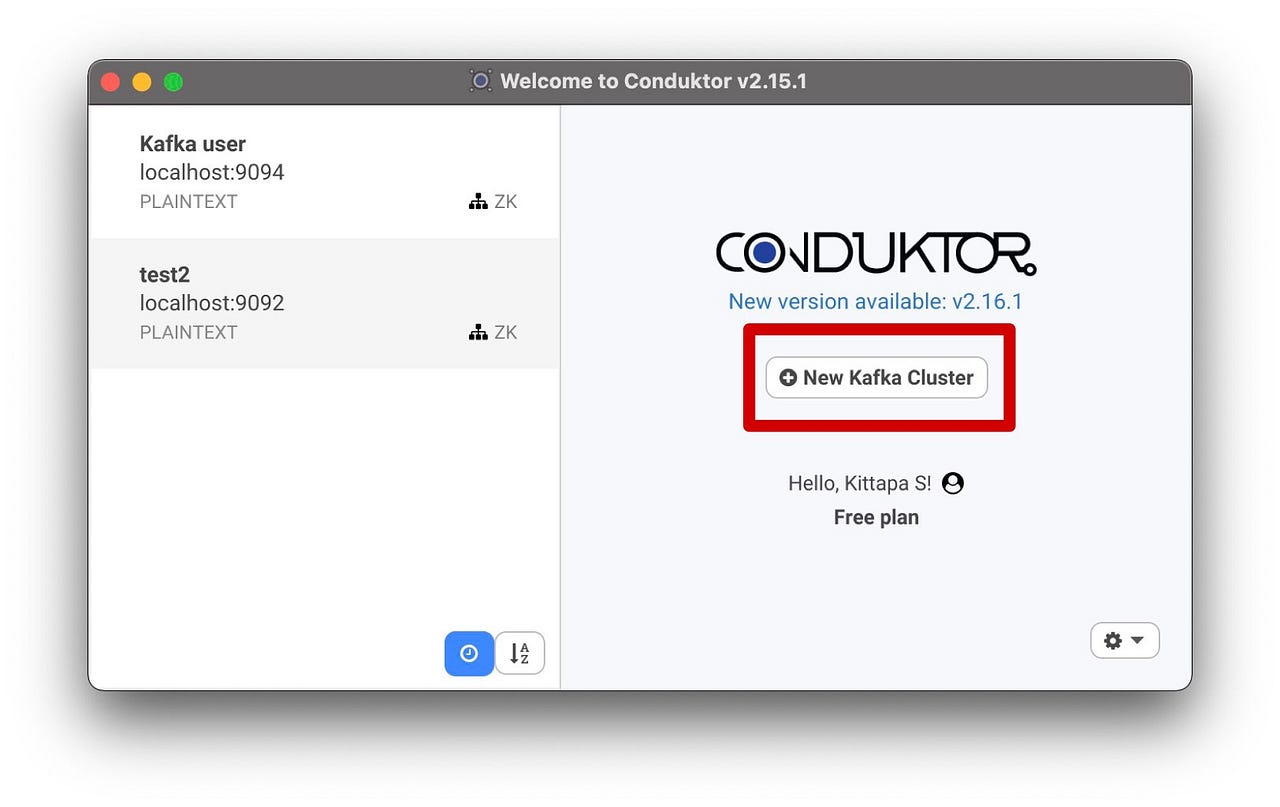
Task: Click the PLAINTEXT label under localhost:9092
Action: coord(188,332)
